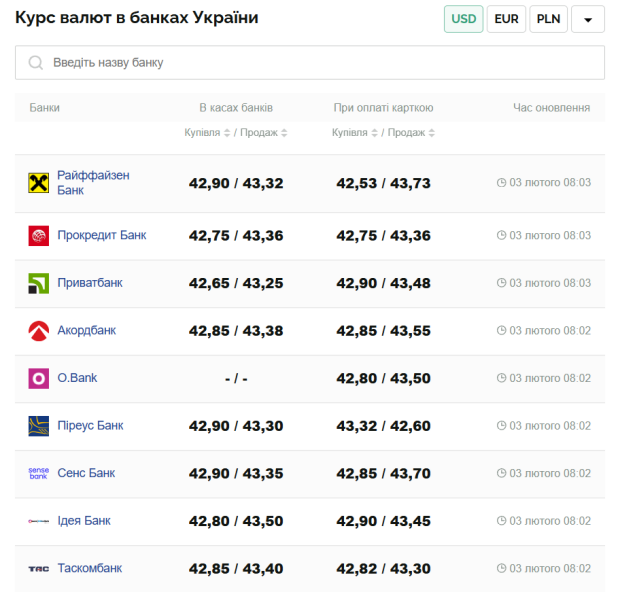The image size is (620, 592).
Task: Open the Приватбанк link
Action: [90, 283]
